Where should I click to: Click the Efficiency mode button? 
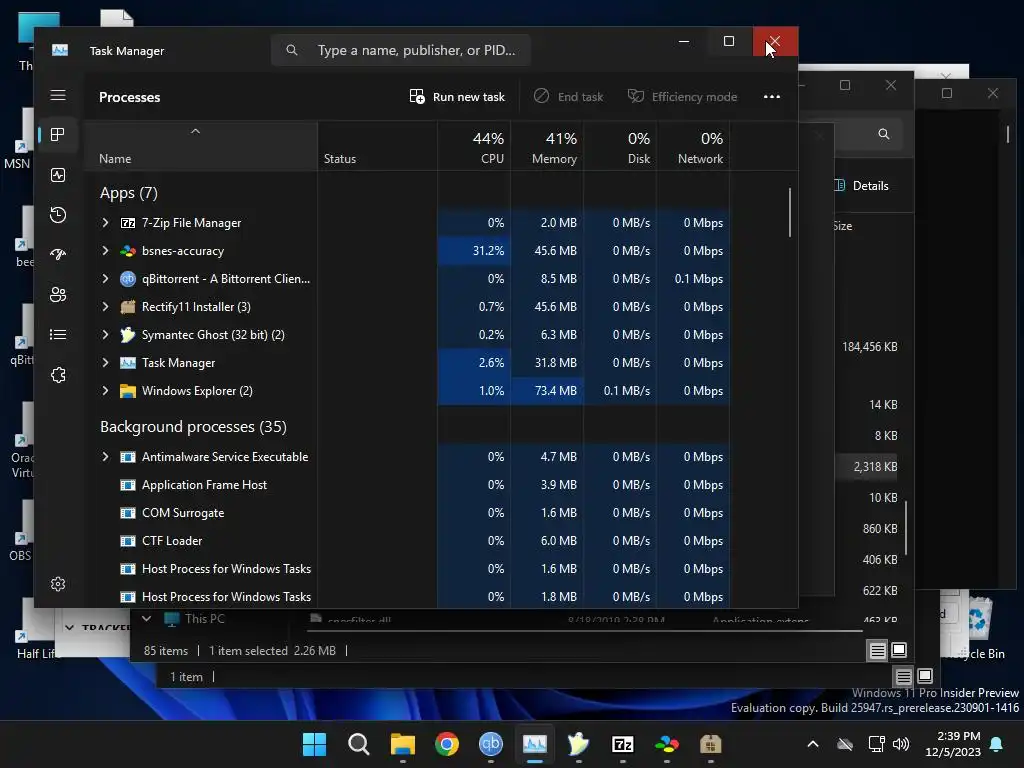click(x=682, y=97)
